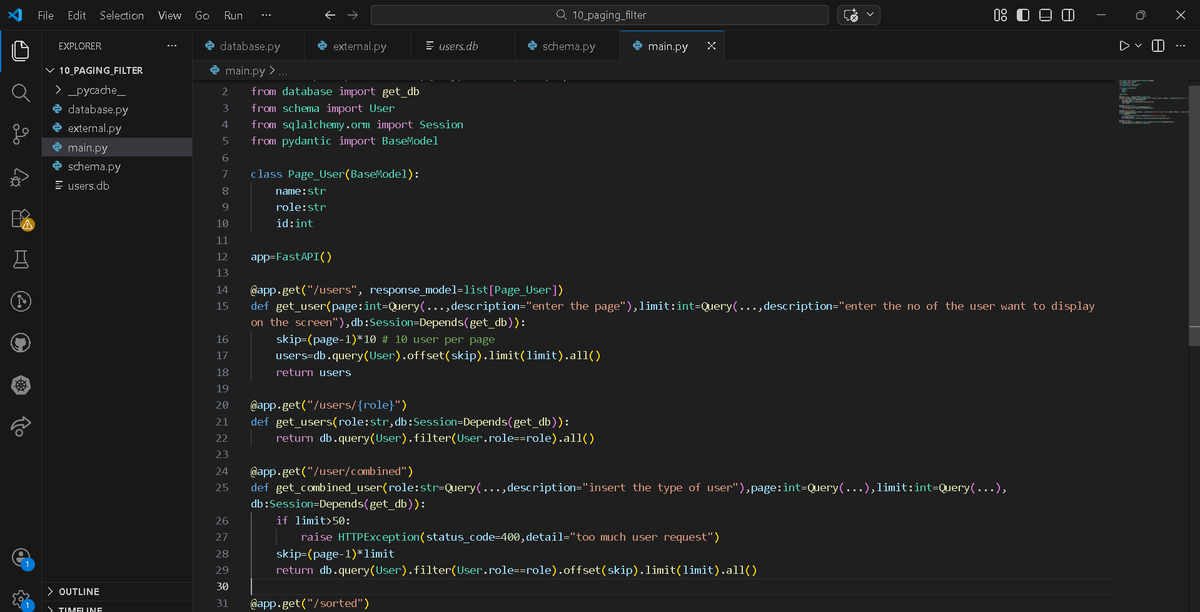
Task: Open editor More Actions ellipsis
Action: point(1179,46)
